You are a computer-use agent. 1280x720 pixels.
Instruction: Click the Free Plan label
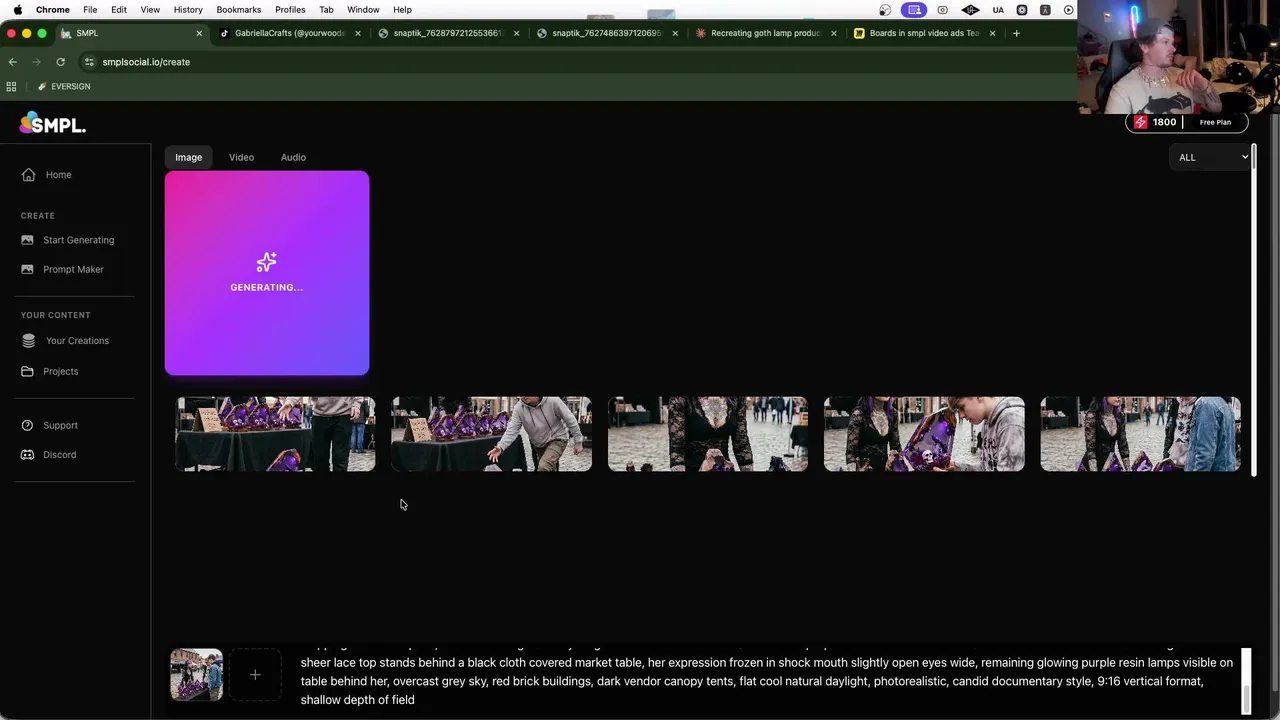click(x=1215, y=122)
